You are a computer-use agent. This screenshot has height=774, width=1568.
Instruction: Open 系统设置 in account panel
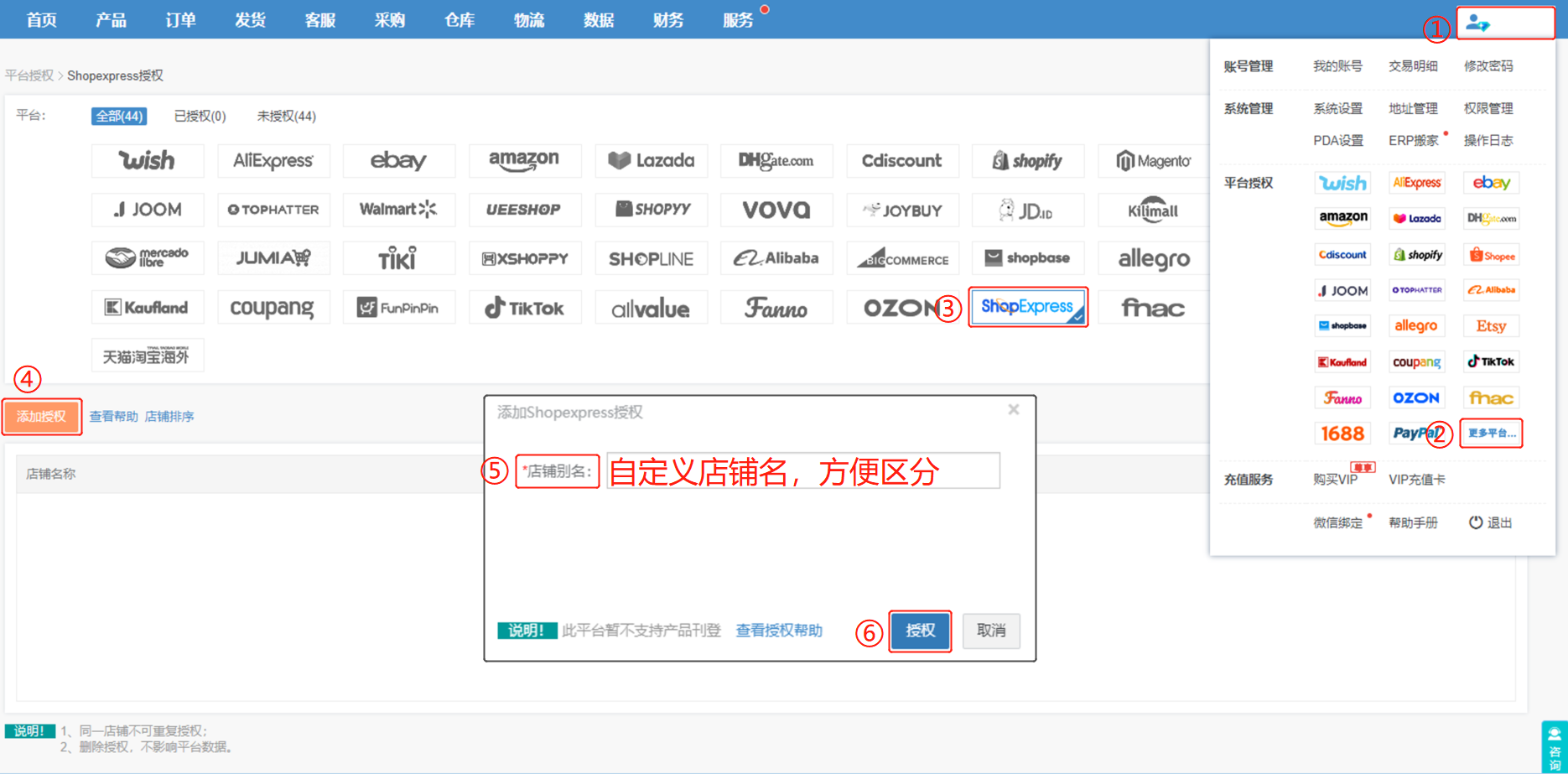[x=1337, y=108]
